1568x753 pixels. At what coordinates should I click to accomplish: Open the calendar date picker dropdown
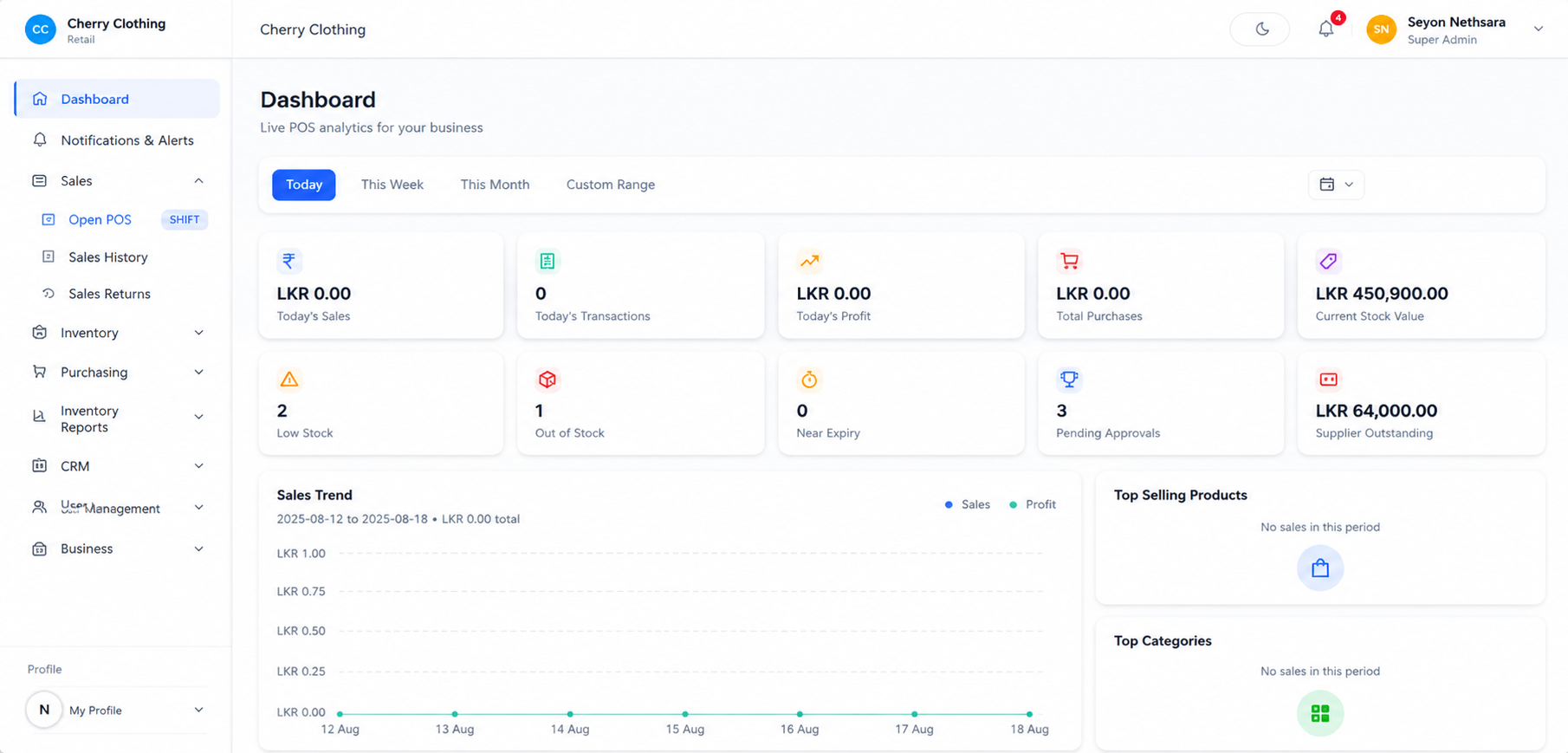[x=1336, y=185]
